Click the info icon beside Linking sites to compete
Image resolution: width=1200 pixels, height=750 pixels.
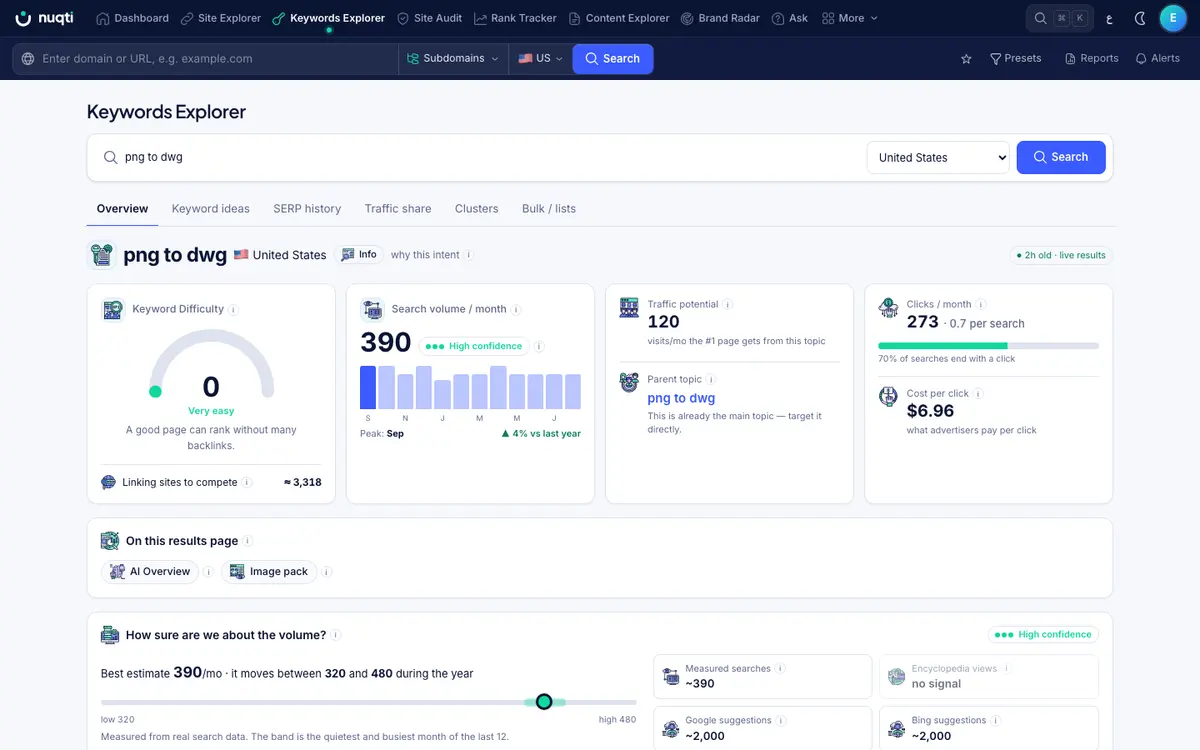(x=247, y=482)
